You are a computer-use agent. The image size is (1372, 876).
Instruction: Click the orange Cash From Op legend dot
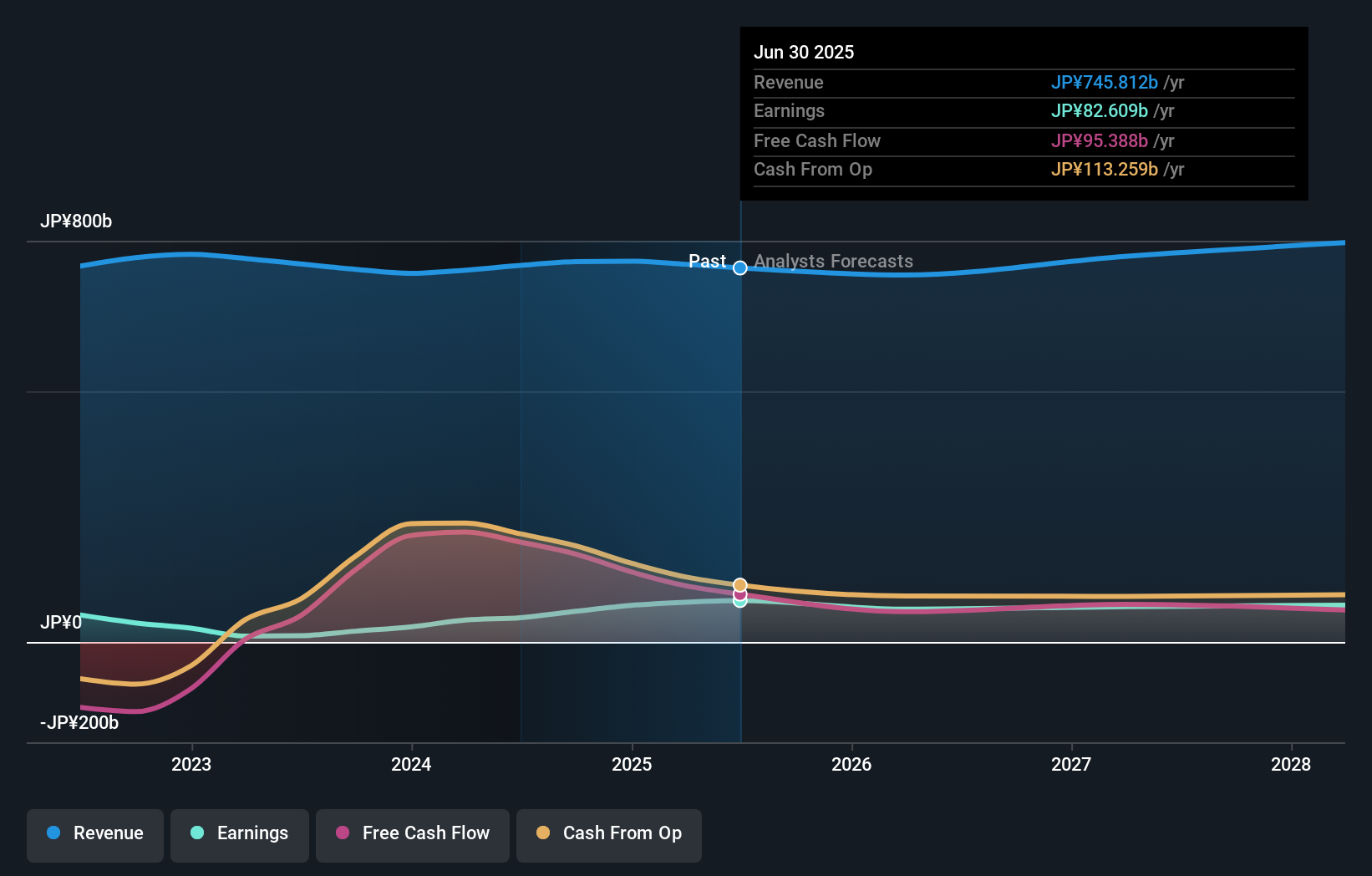(542, 833)
